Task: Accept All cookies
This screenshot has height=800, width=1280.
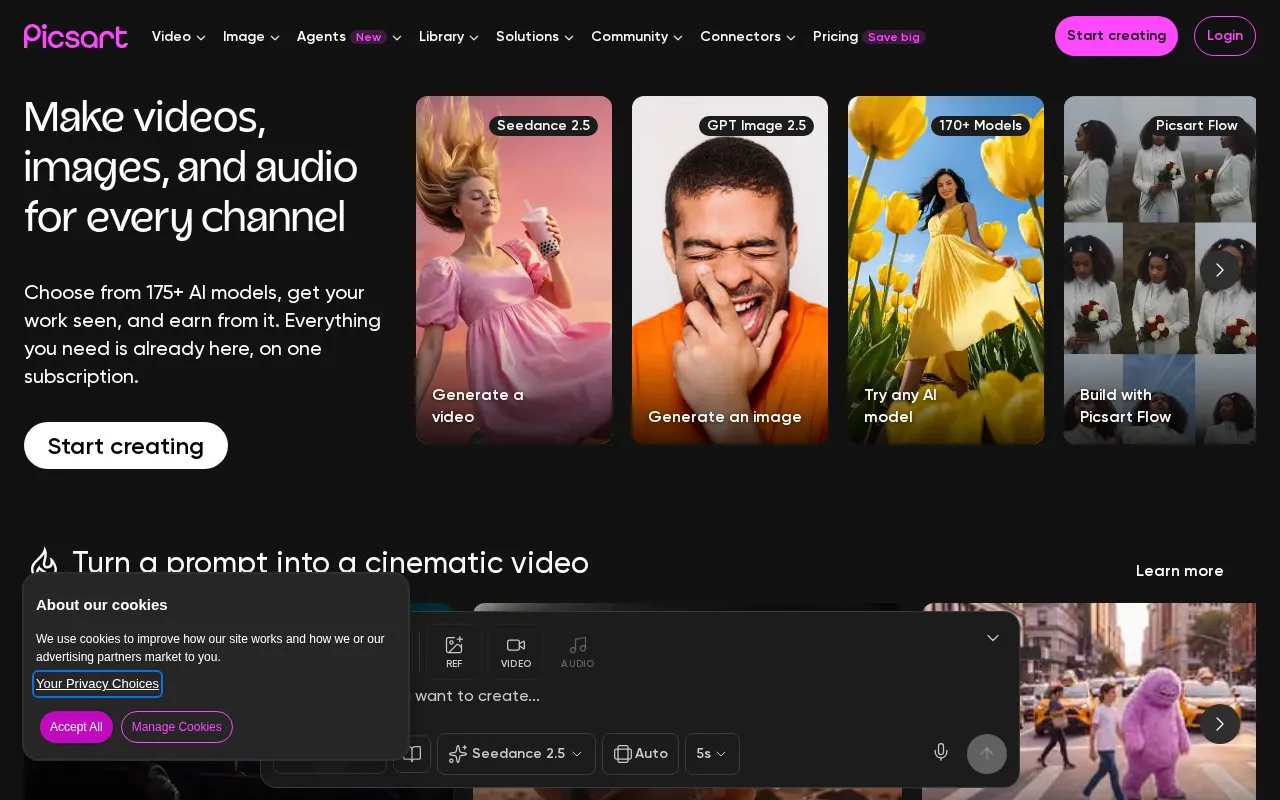Action: point(76,727)
